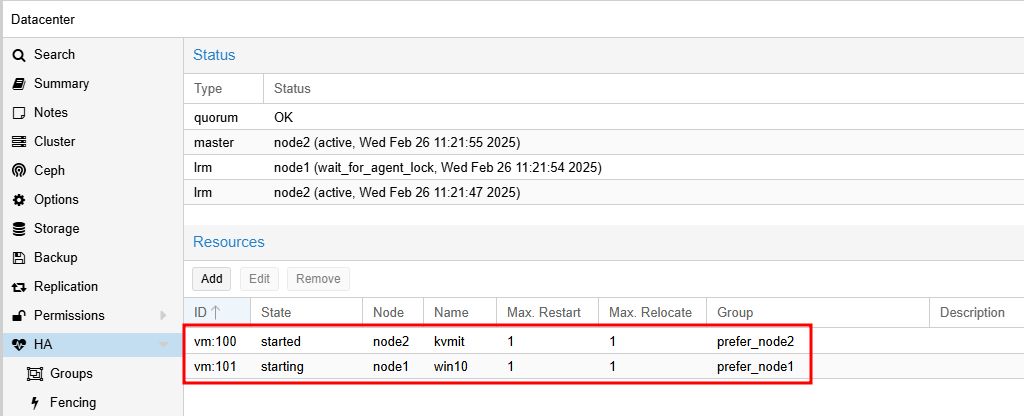Sort by State column header
This screenshot has width=1024, height=416.
click(306, 313)
